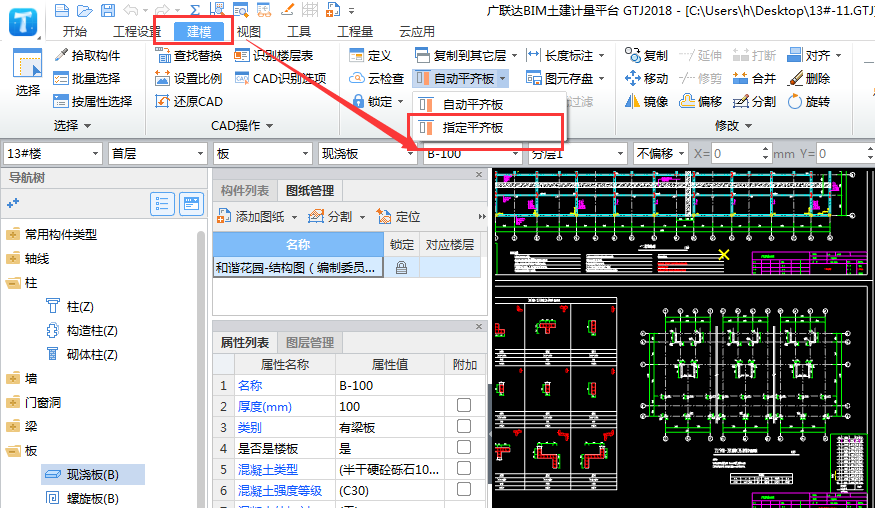
Task: Open the 首层 floor dropdown
Action: tap(157, 154)
